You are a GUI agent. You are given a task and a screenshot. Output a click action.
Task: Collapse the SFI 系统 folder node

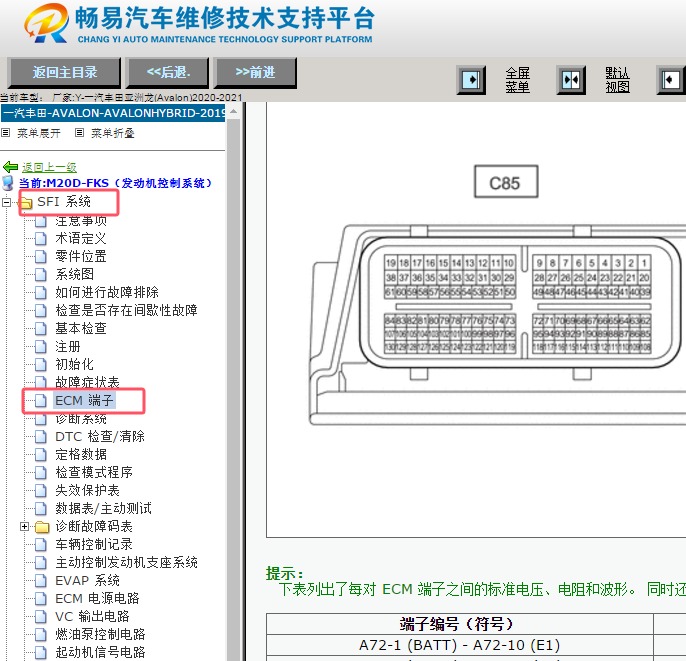coord(7,202)
